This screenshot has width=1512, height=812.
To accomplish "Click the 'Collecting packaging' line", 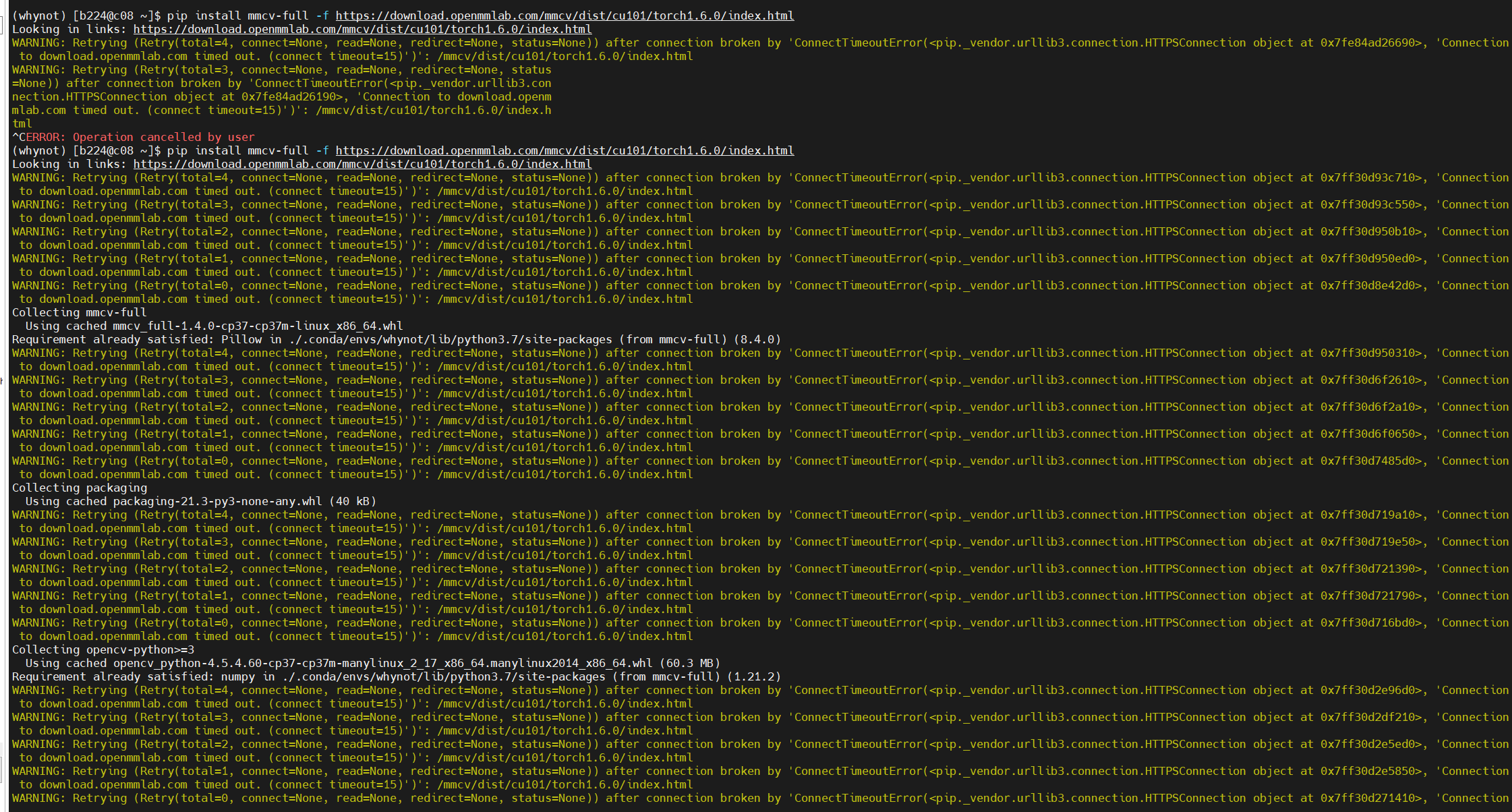I will point(79,488).
